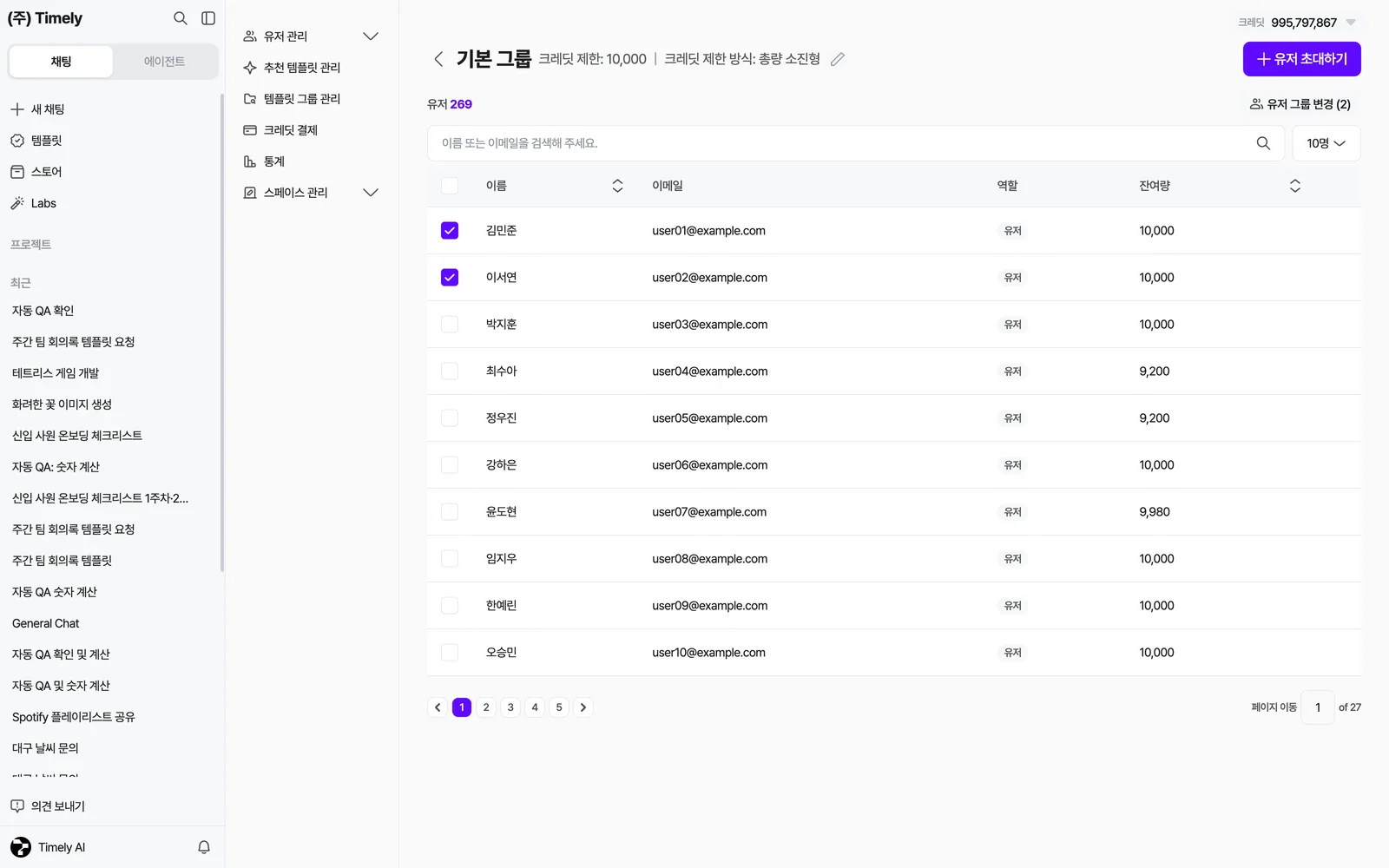Viewport: 1389px width, 868px height.
Task: Click 유저 그룹 변경 (2) button
Action: pos(1300,104)
